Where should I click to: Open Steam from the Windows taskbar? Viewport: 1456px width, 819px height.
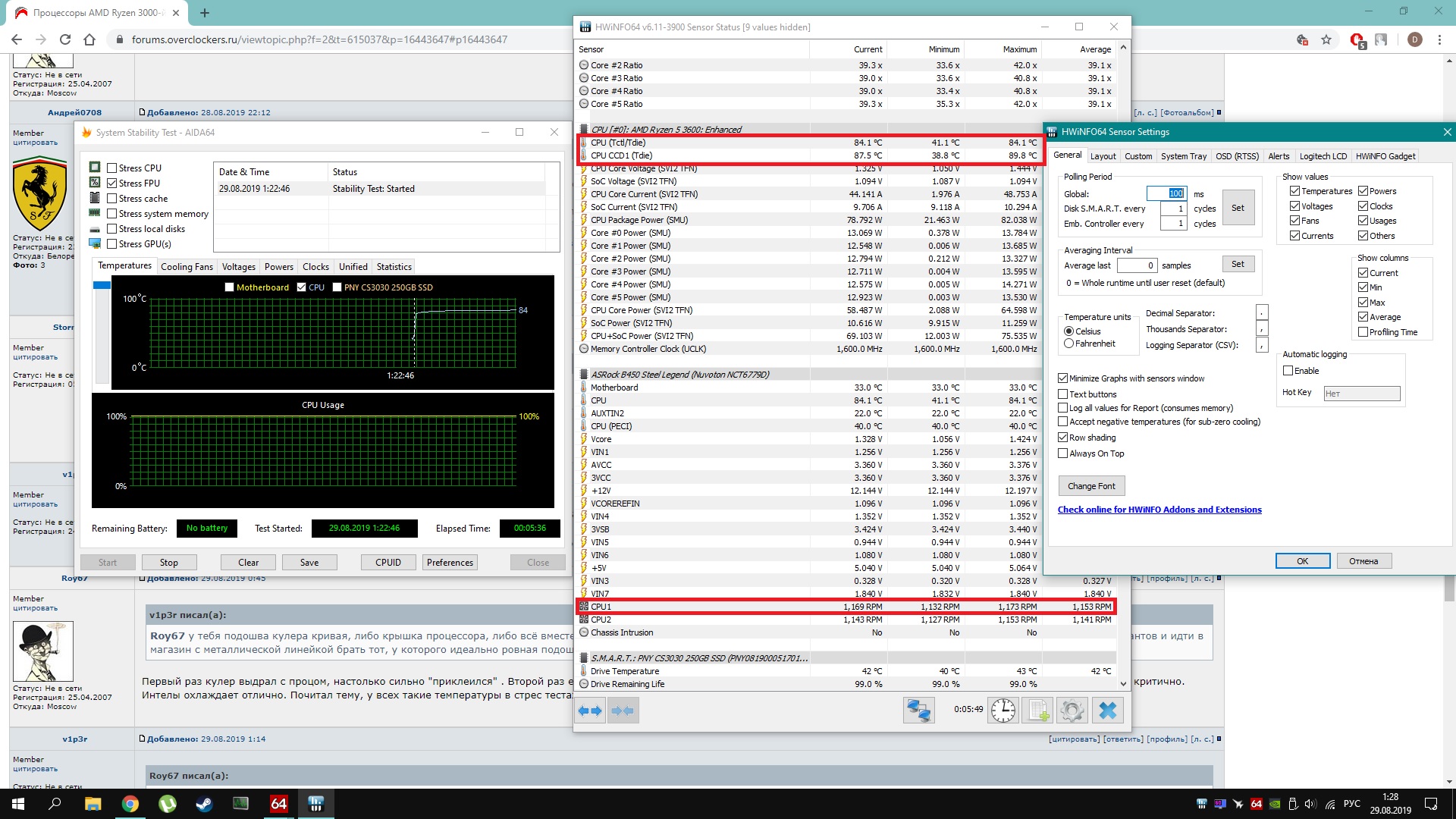[x=204, y=804]
